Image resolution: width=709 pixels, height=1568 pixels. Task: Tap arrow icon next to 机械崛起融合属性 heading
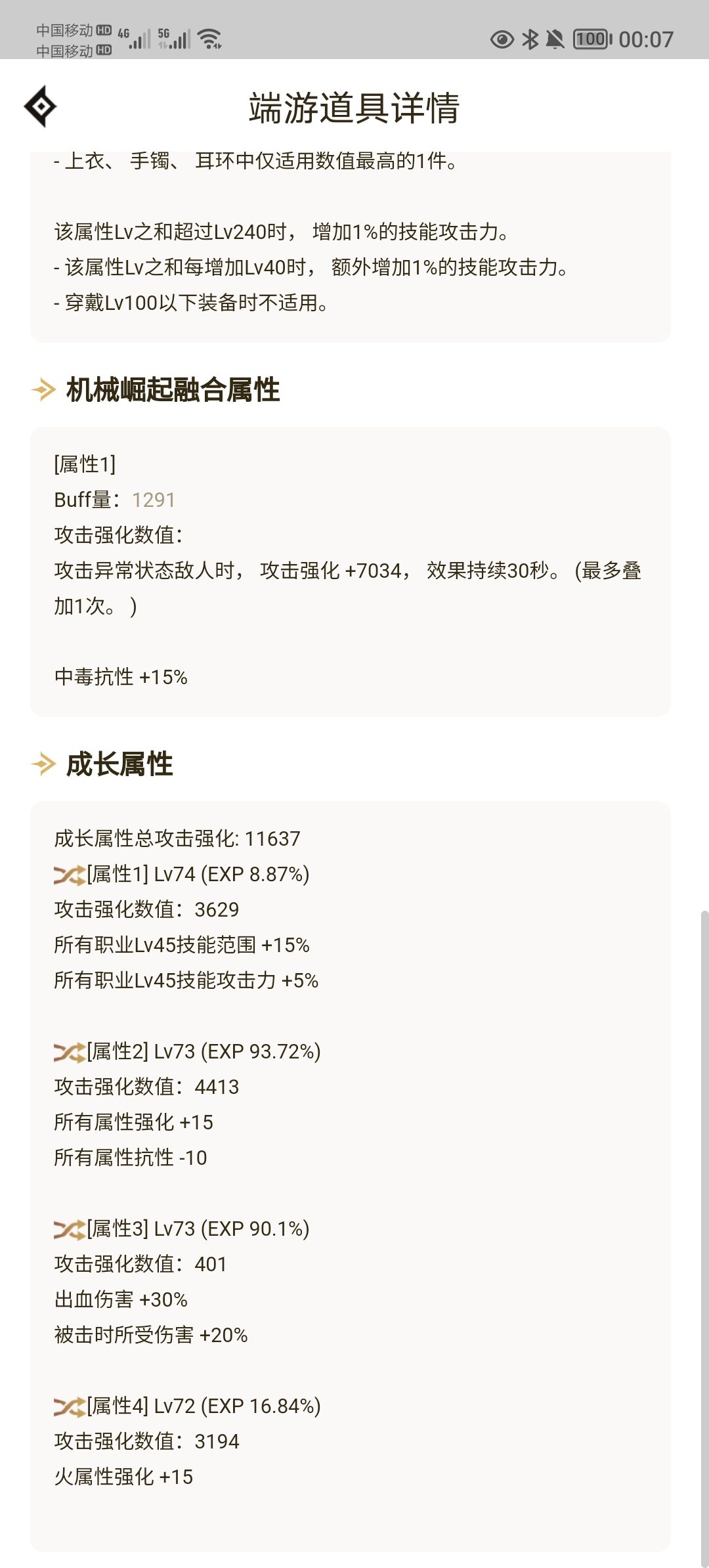coord(43,389)
